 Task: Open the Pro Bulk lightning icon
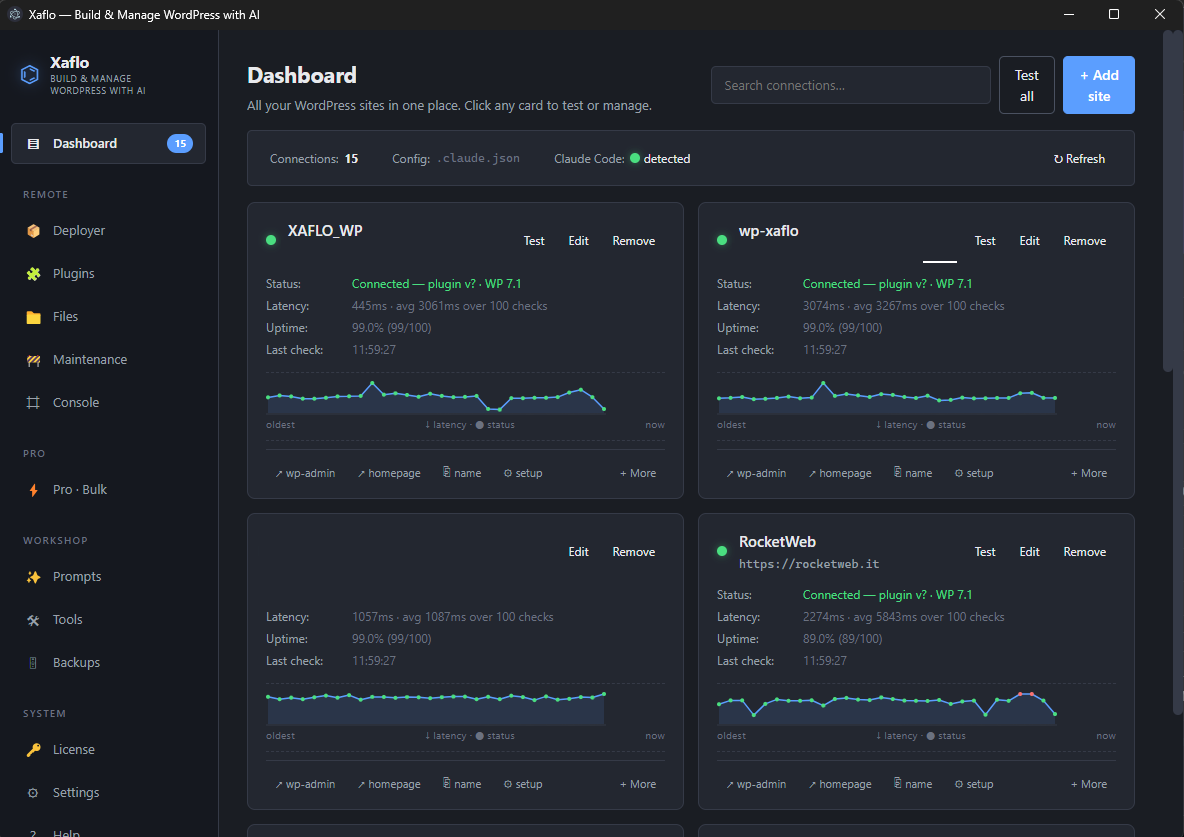coord(33,490)
